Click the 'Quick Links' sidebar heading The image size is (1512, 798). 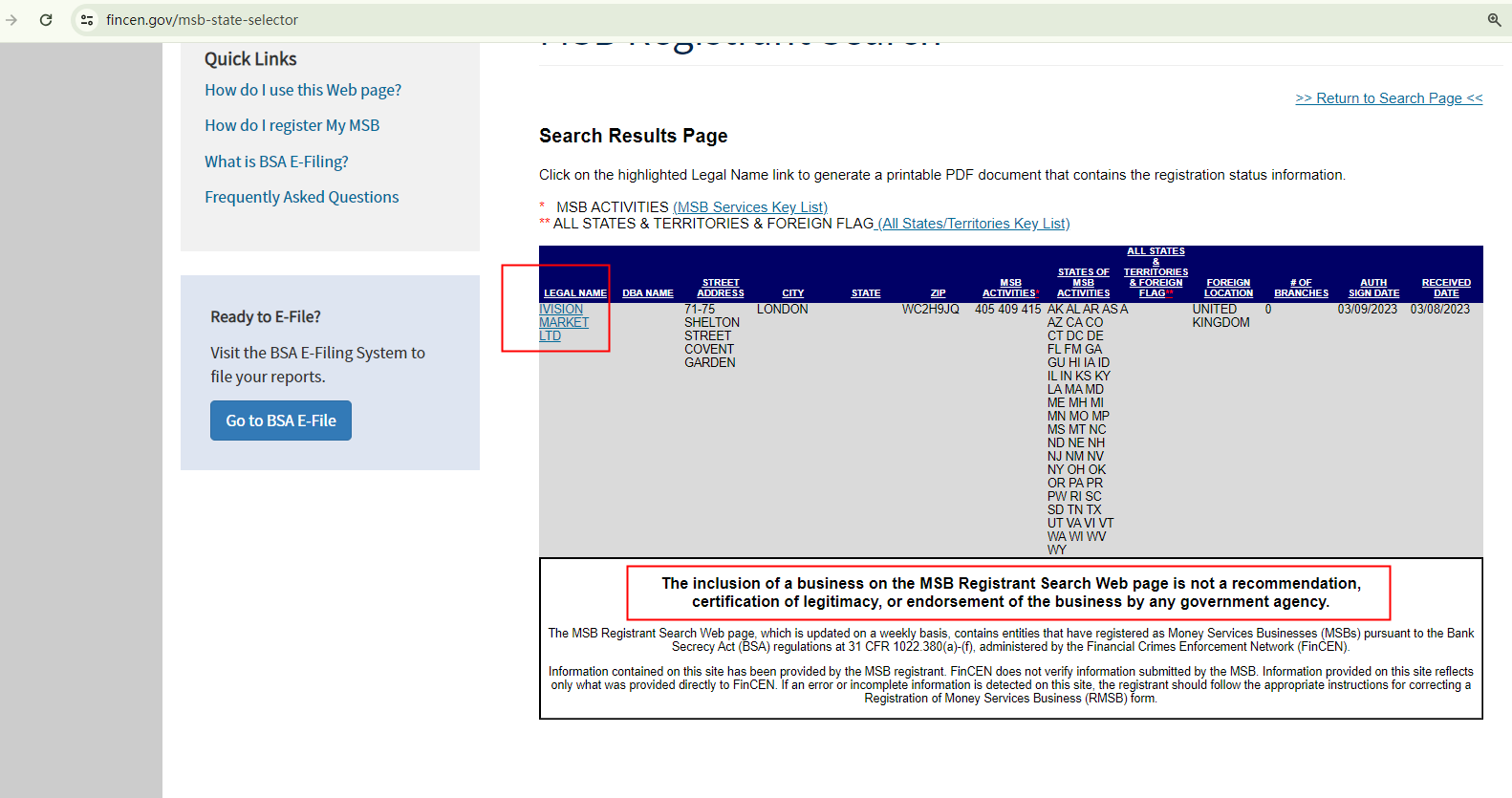[250, 59]
